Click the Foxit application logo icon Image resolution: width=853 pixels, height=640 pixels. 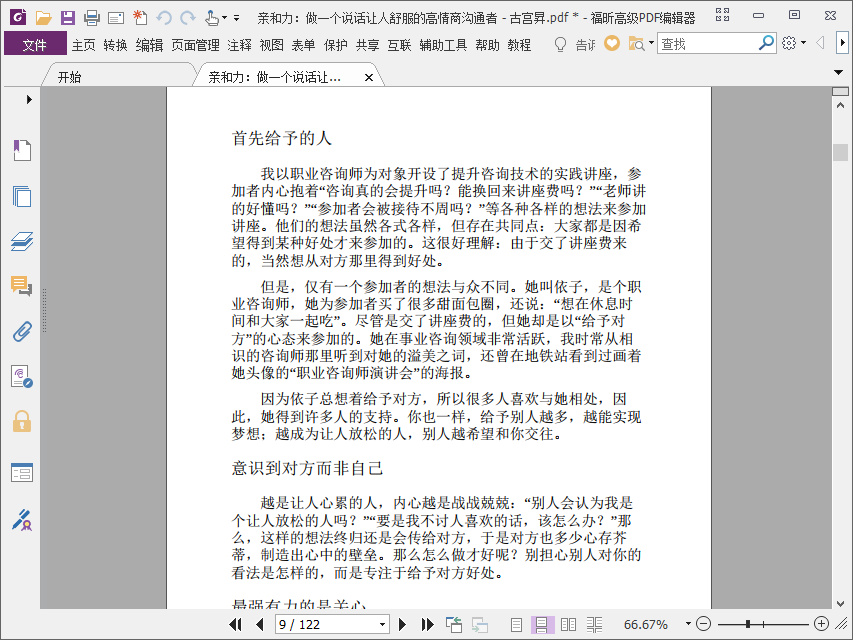18,17
